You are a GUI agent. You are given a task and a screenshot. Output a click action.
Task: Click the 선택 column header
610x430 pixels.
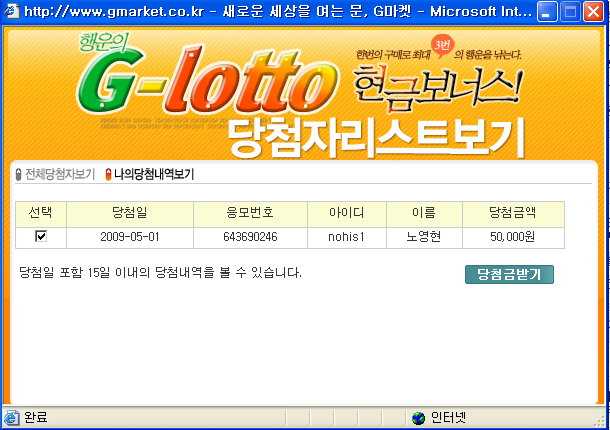tap(41, 214)
